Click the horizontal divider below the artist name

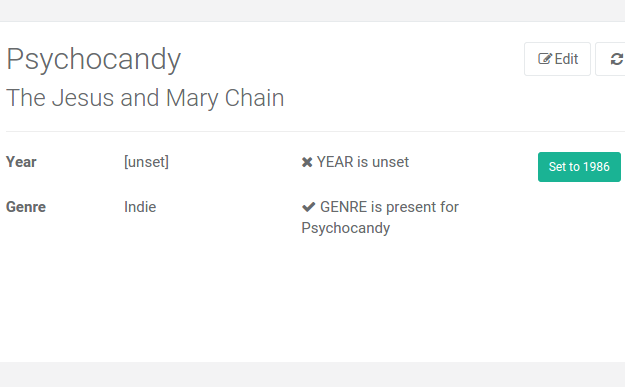pyautogui.click(x=315, y=131)
